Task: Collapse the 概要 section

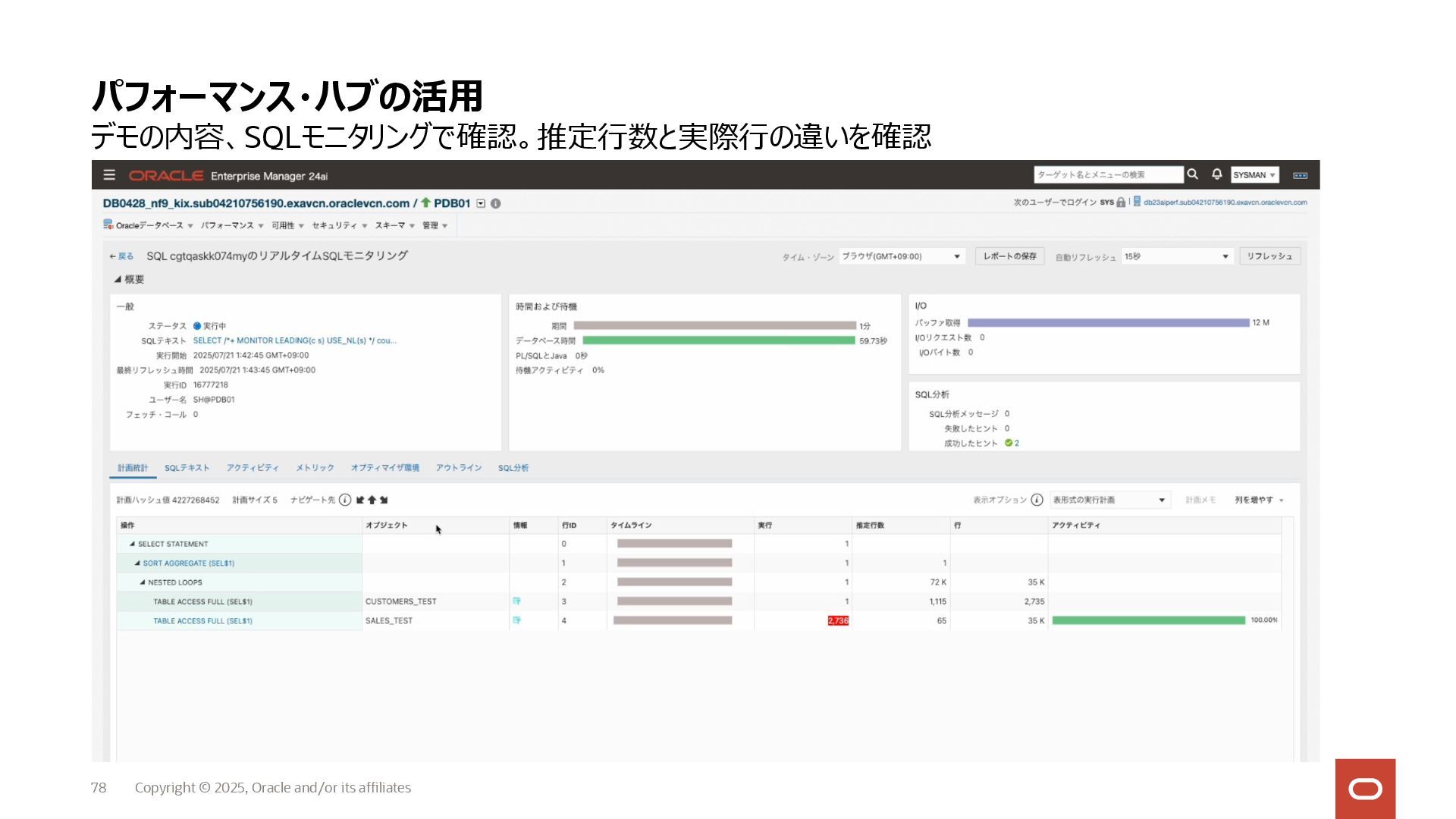Action: 118,279
